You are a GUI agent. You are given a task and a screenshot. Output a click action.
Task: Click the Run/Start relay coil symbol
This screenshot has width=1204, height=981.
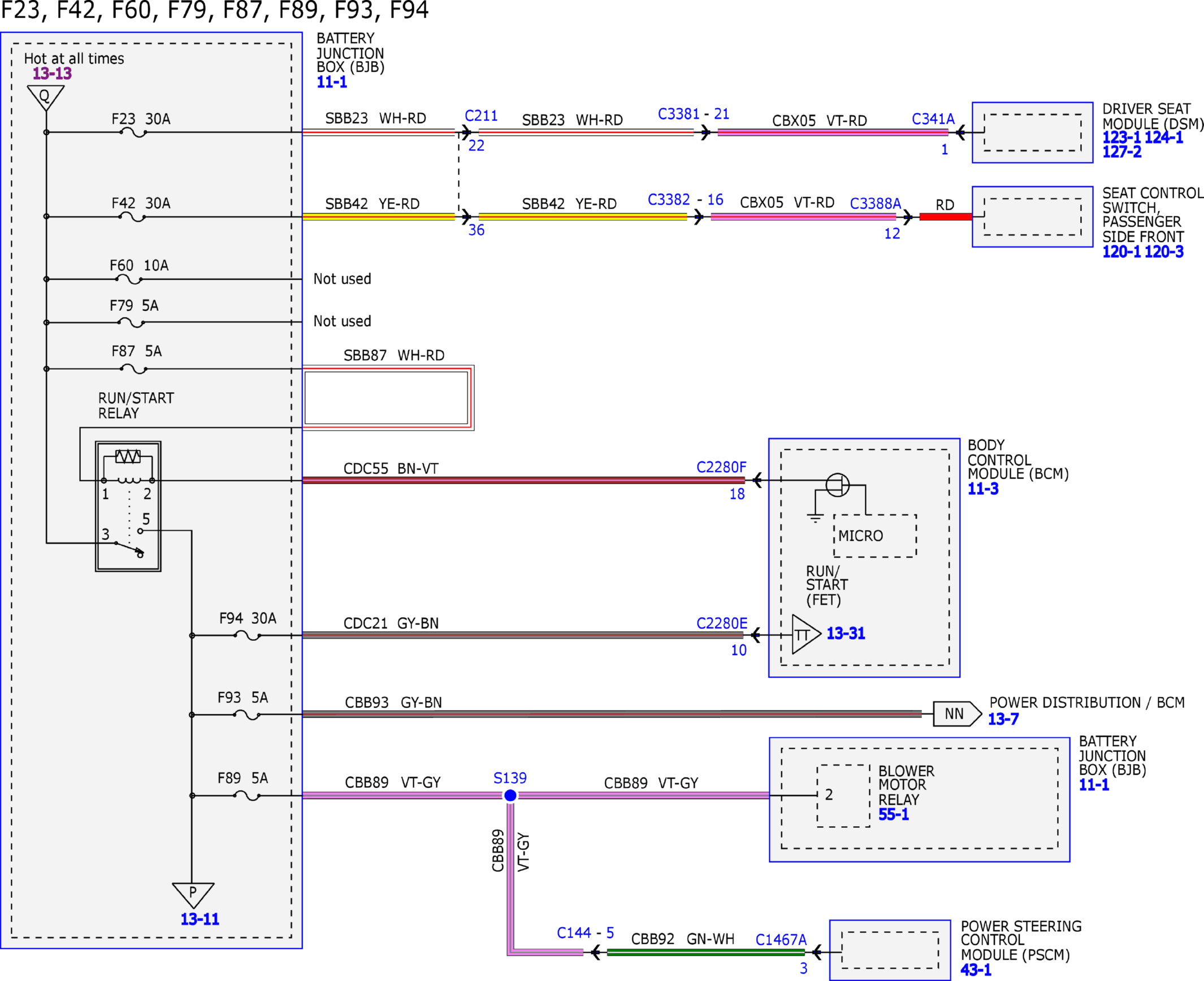(129, 480)
